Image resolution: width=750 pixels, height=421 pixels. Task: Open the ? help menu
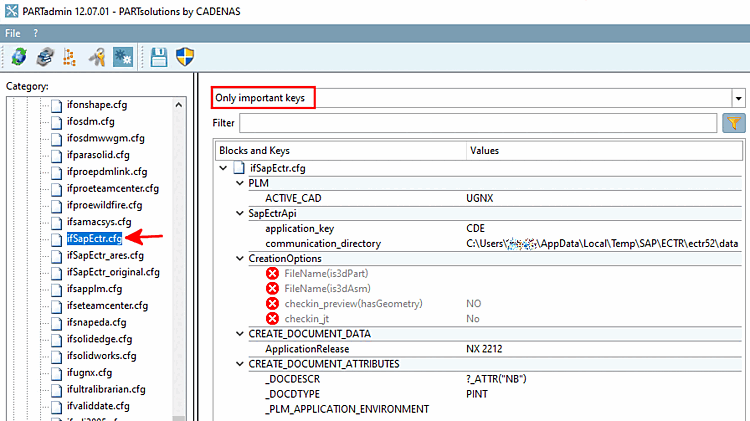[x=35, y=33]
